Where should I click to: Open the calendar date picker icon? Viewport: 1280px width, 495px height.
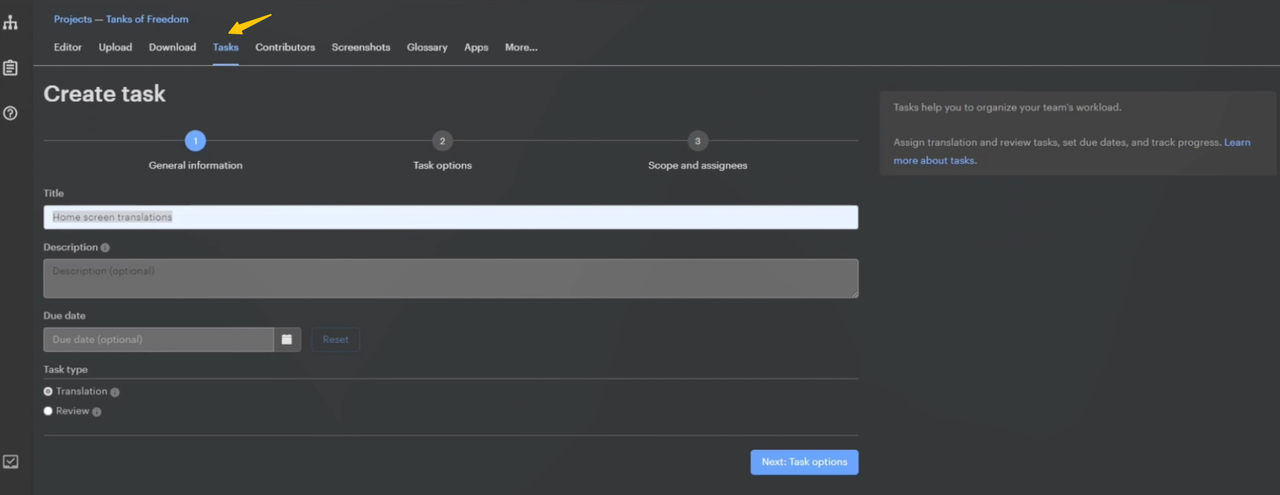point(287,340)
